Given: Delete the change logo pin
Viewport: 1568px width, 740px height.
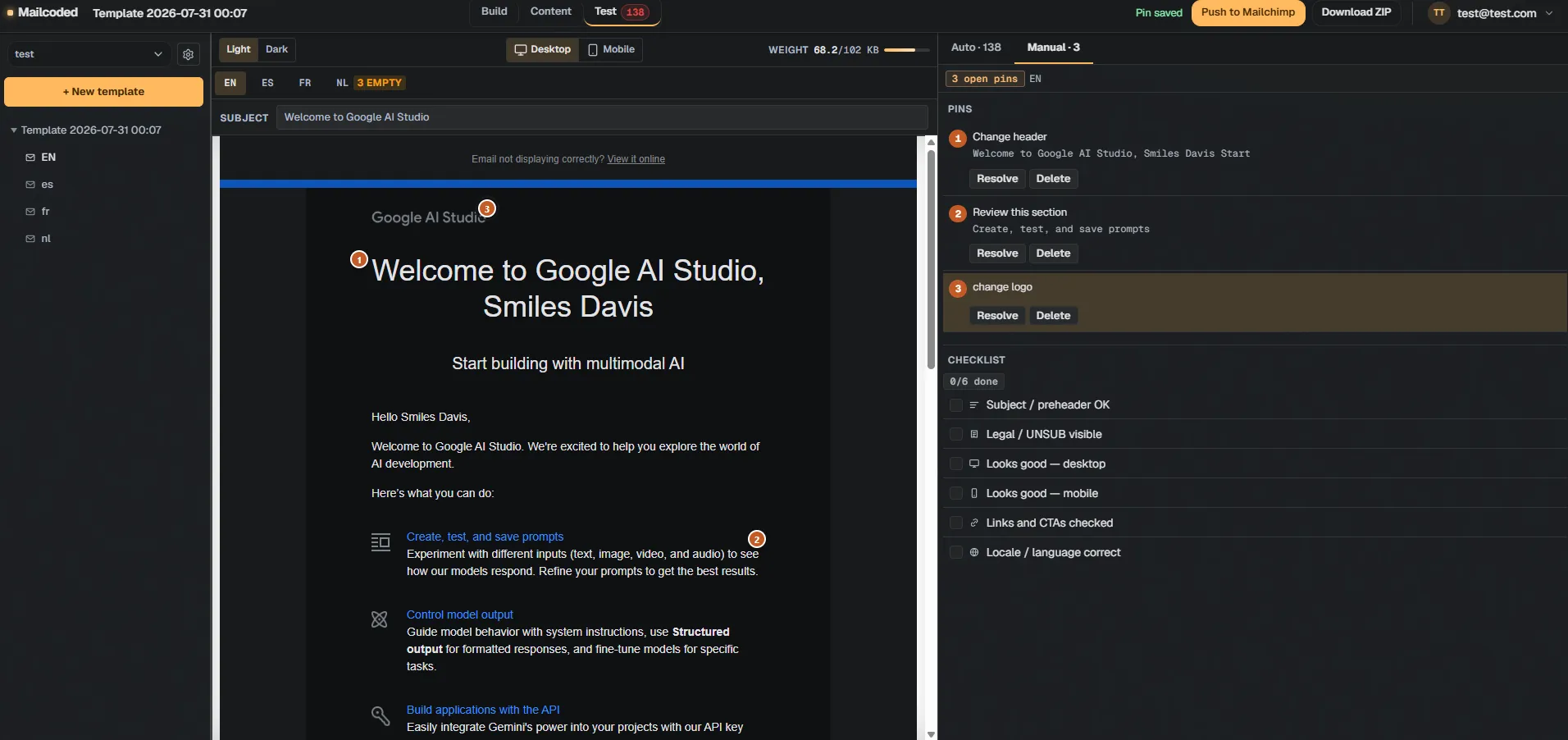Looking at the screenshot, I should pos(1053,316).
